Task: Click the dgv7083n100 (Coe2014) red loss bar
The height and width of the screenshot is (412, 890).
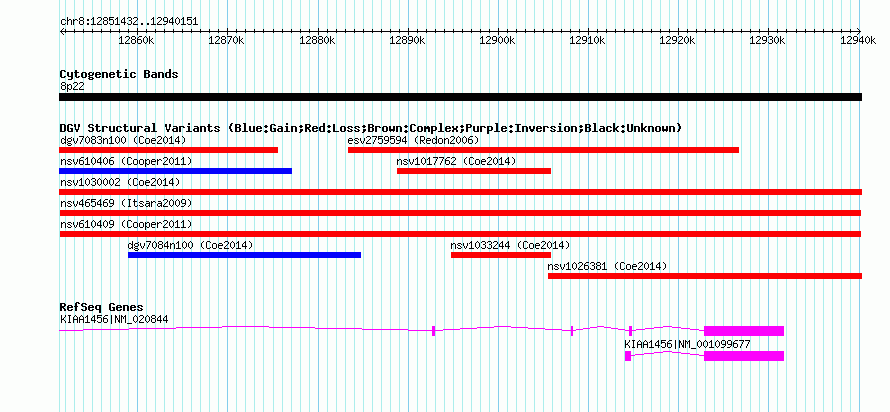Action: [169, 150]
